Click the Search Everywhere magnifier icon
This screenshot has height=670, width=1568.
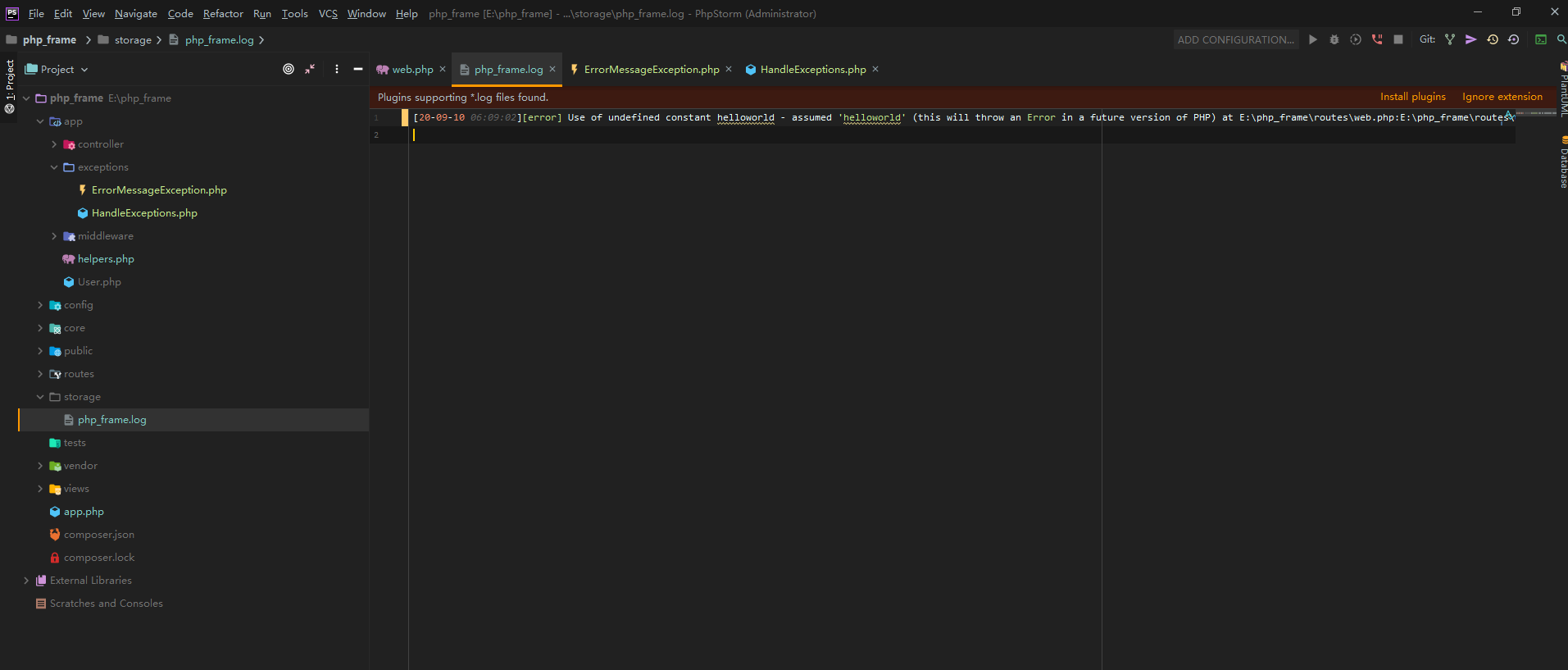point(1561,39)
